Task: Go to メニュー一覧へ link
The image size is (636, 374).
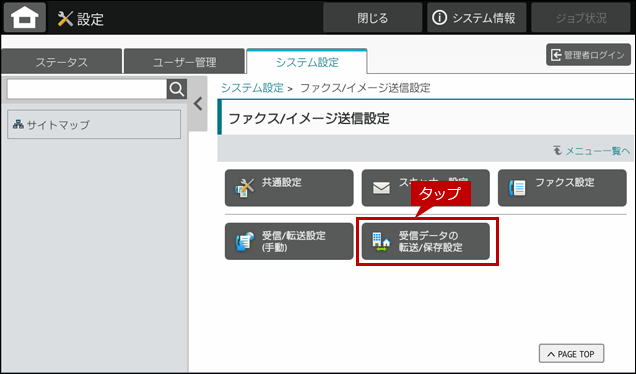Action: (x=592, y=151)
